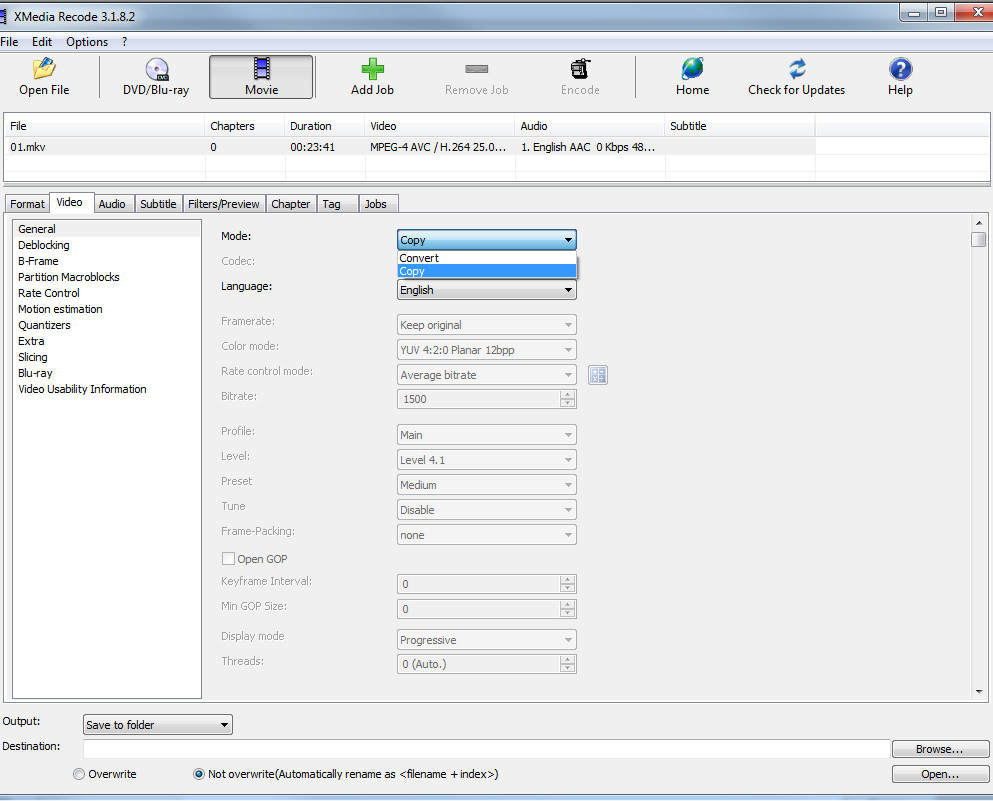993x801 pixels.
Task: Select Rate Control in the settings list
Action: pos(49,293)
